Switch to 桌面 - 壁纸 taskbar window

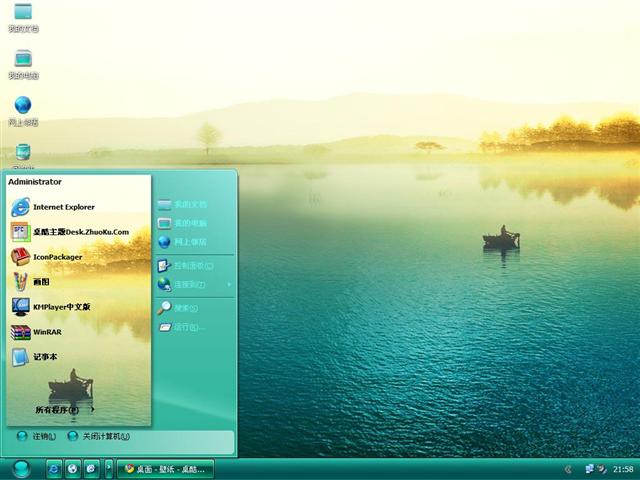coord(165,469)
